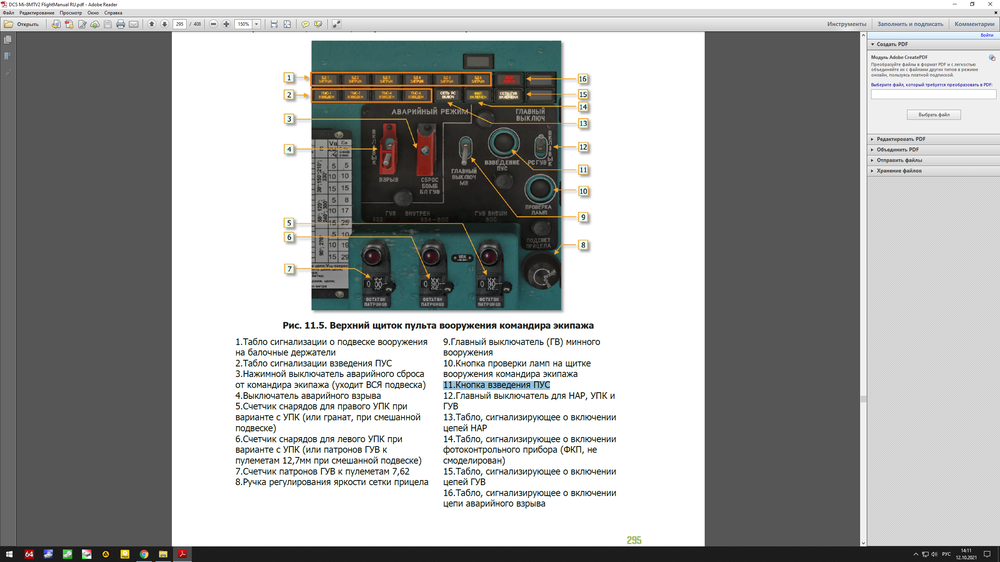Viewport: 1000px width, 562px height.
Task: Open bookmarks panel in left sidebar
Action: tap(8, 57)
